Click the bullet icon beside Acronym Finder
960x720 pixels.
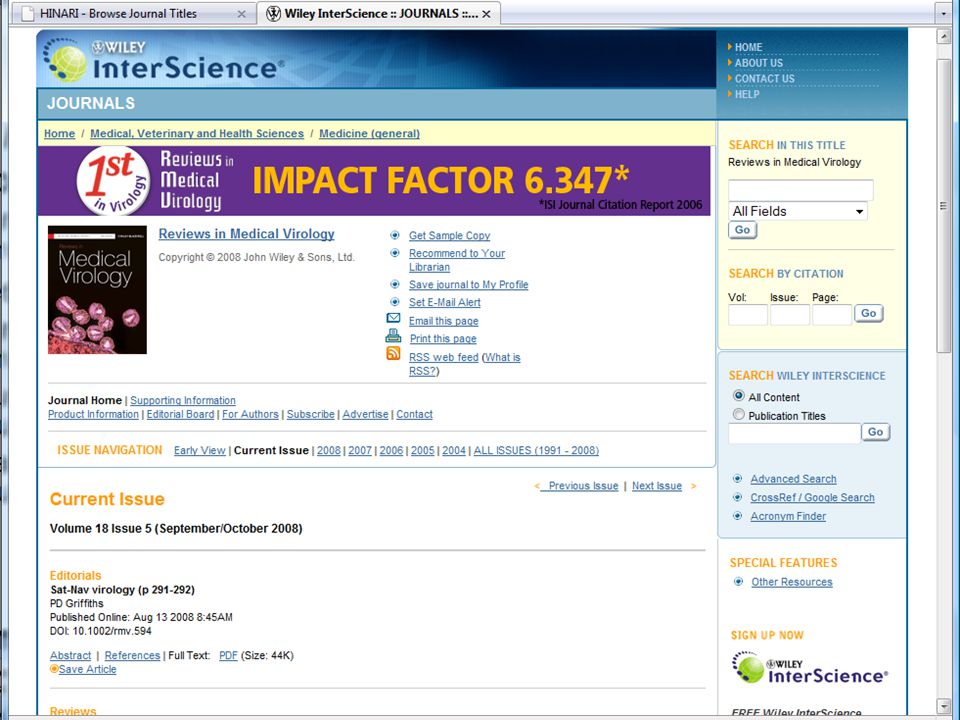click(x=738, y=516)
